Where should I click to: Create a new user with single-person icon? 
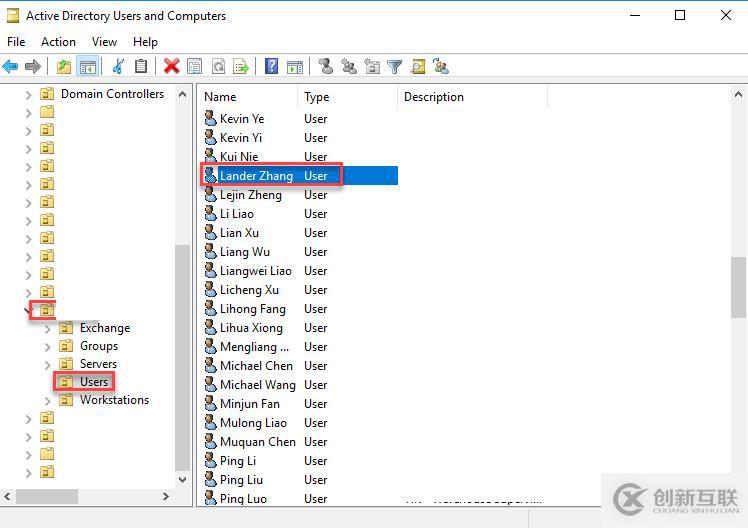click(326, 66)
